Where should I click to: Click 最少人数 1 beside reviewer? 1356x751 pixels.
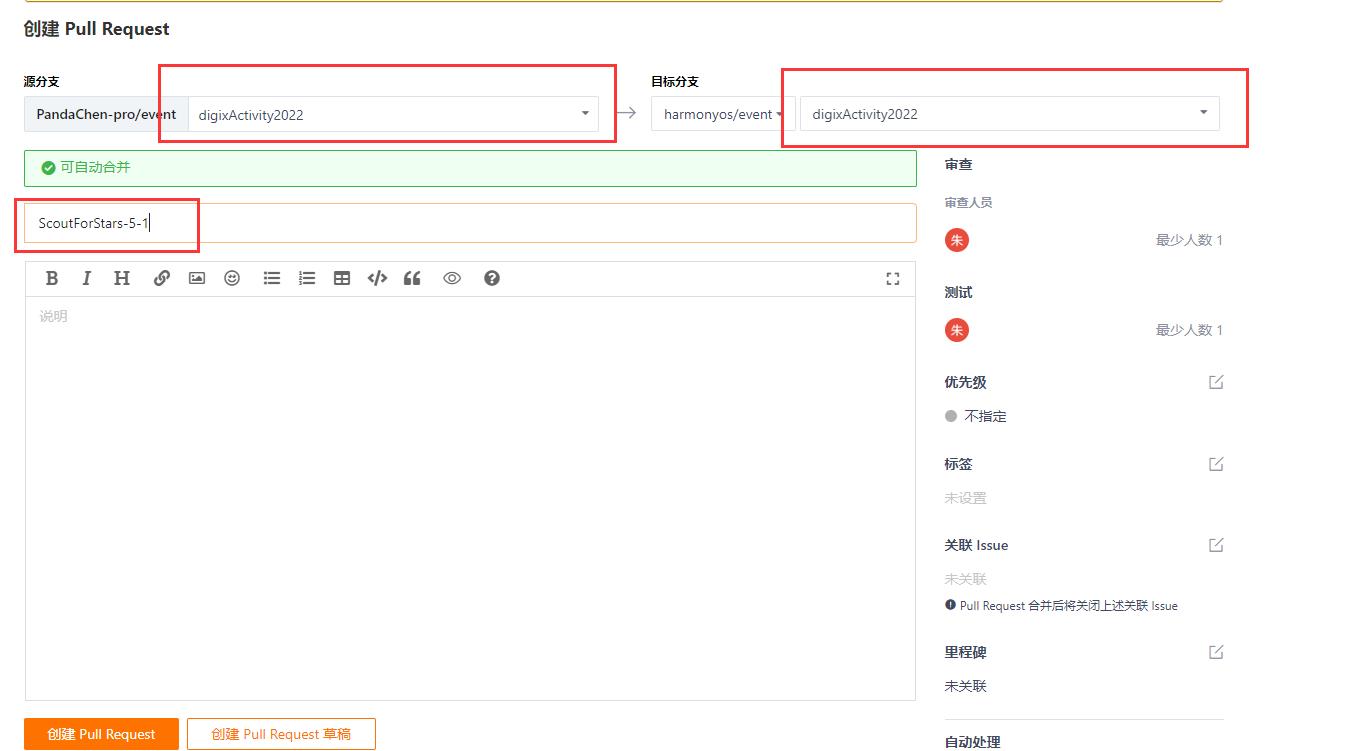point(1189,240)
